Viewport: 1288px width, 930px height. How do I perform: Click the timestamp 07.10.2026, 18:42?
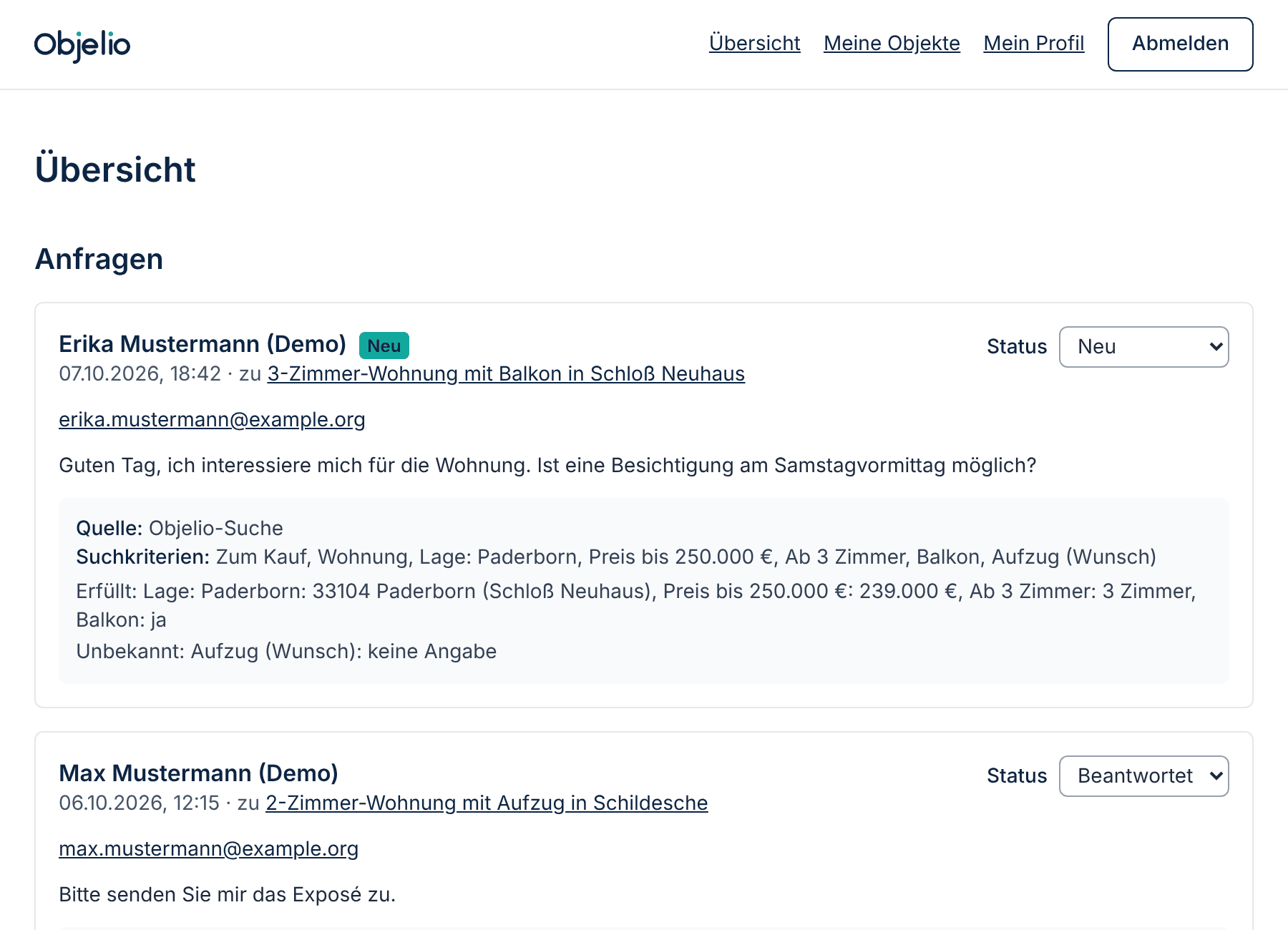point(140,374)
